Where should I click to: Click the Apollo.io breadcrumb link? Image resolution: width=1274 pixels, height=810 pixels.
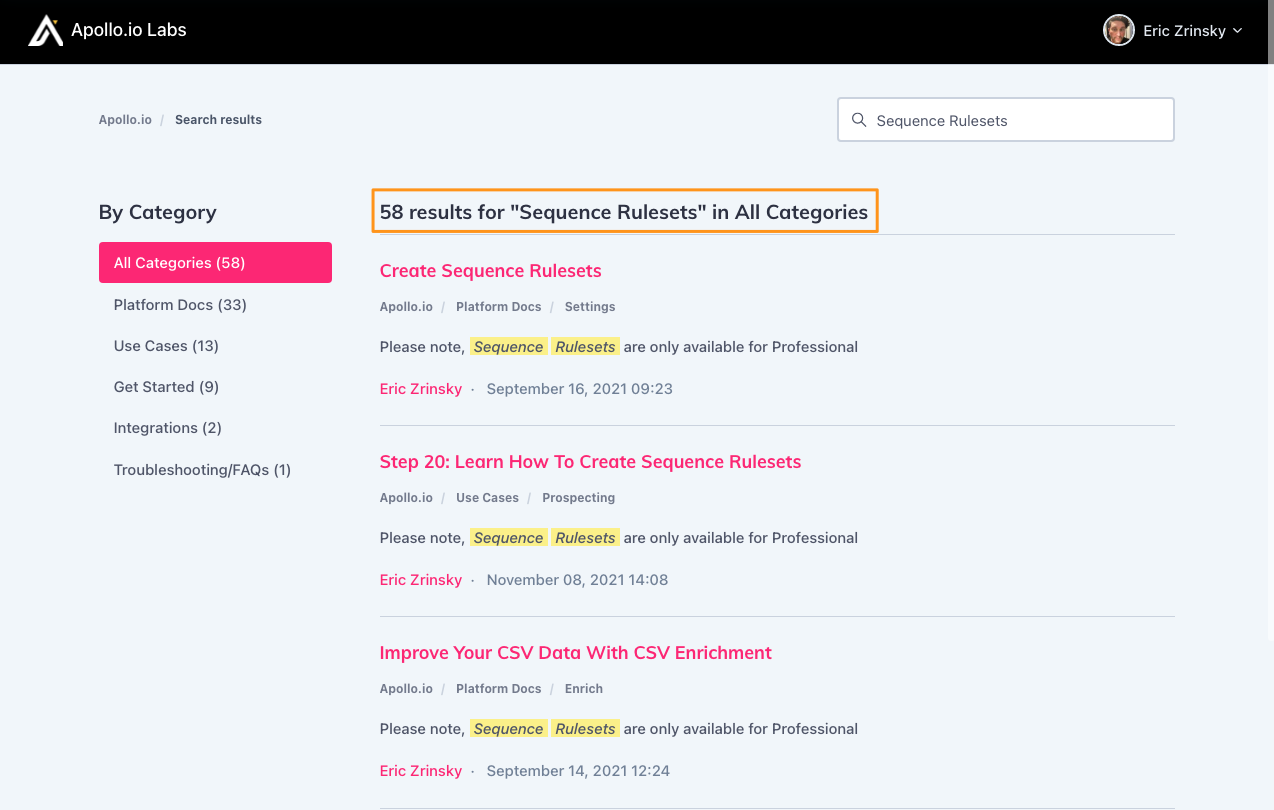point(125,119)
